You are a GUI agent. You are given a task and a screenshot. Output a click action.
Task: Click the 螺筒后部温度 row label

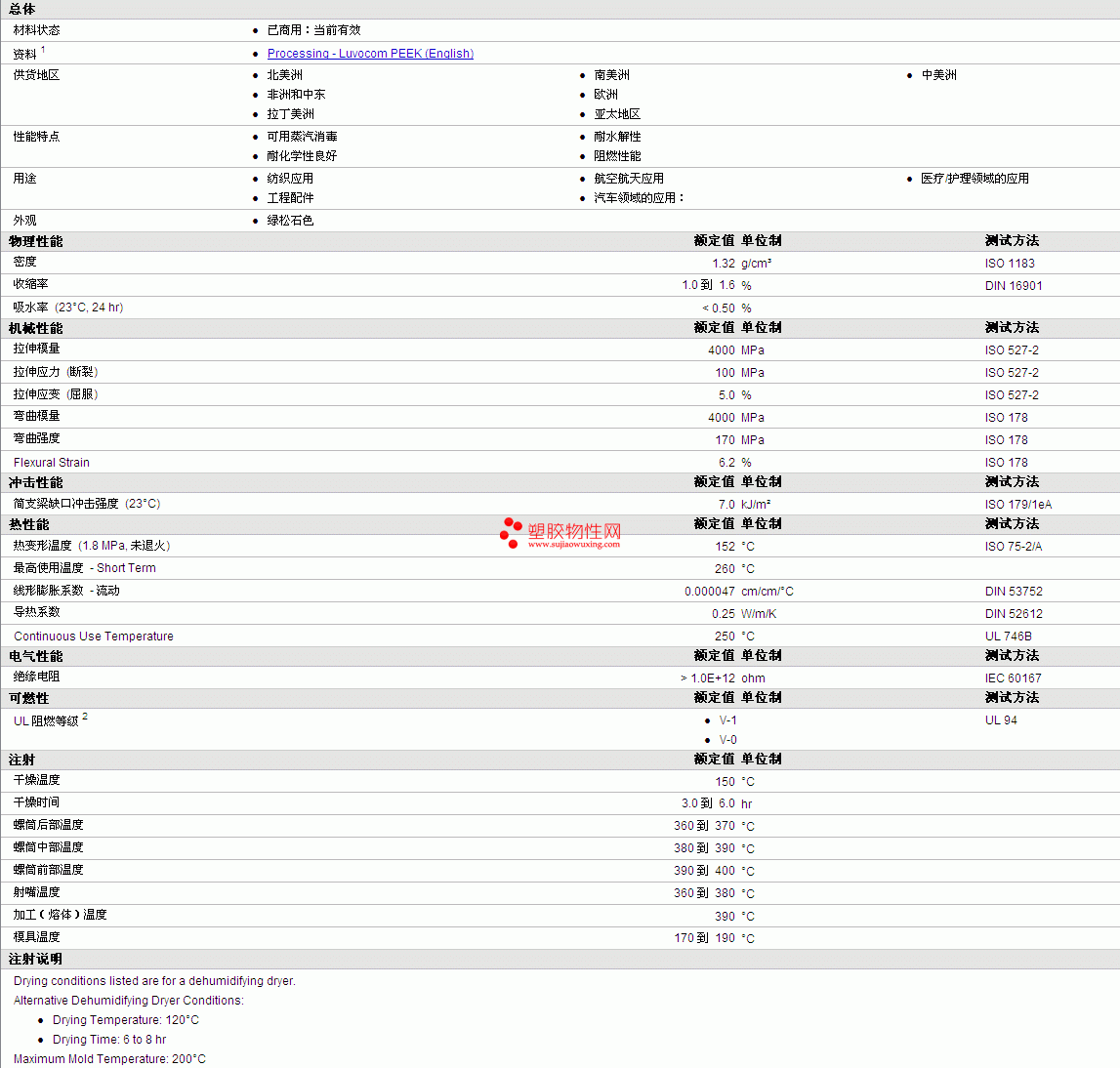pyautogui.click(x=48, y=825)
